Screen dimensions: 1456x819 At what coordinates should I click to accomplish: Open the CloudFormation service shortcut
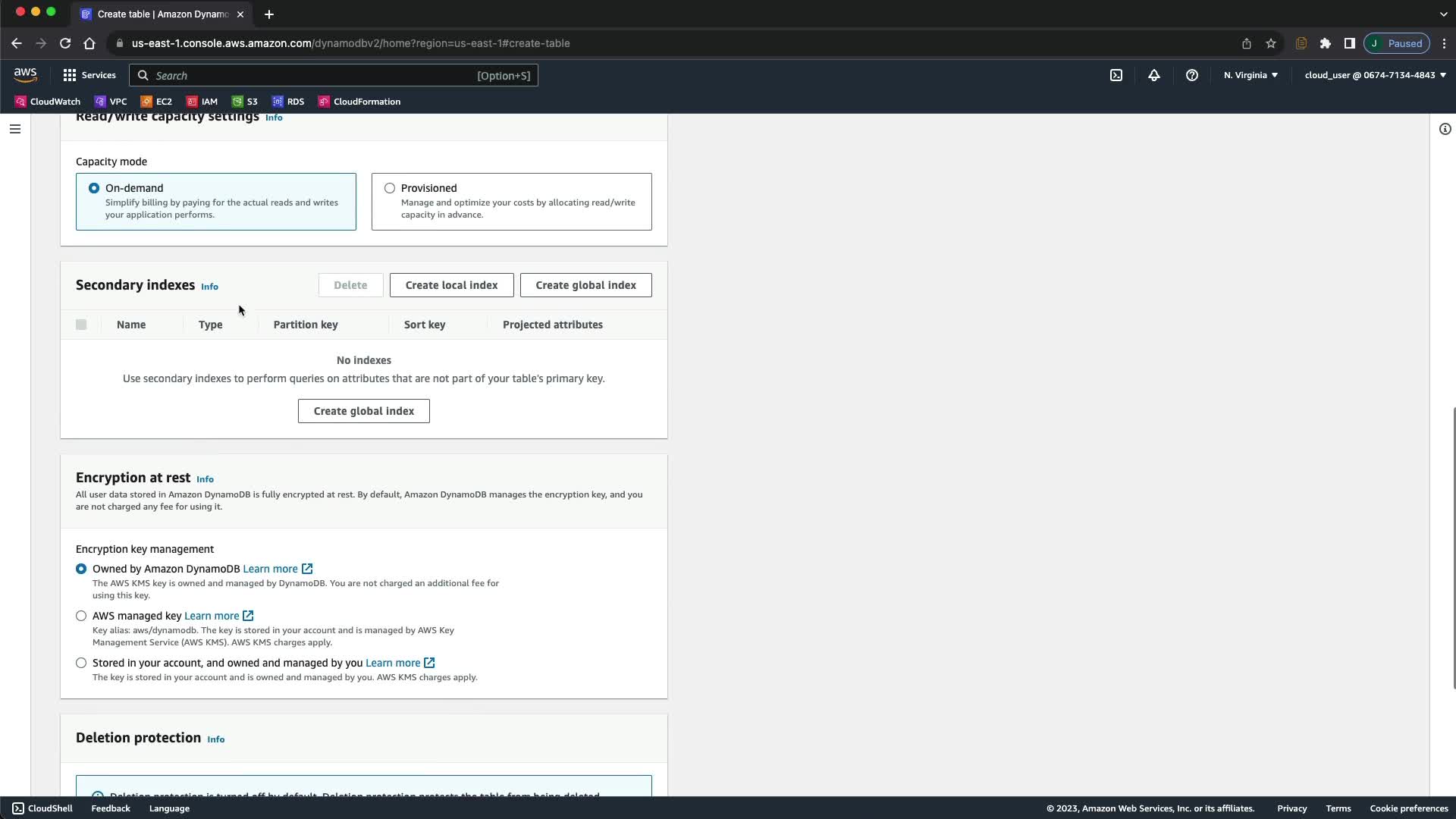[359, 102]
